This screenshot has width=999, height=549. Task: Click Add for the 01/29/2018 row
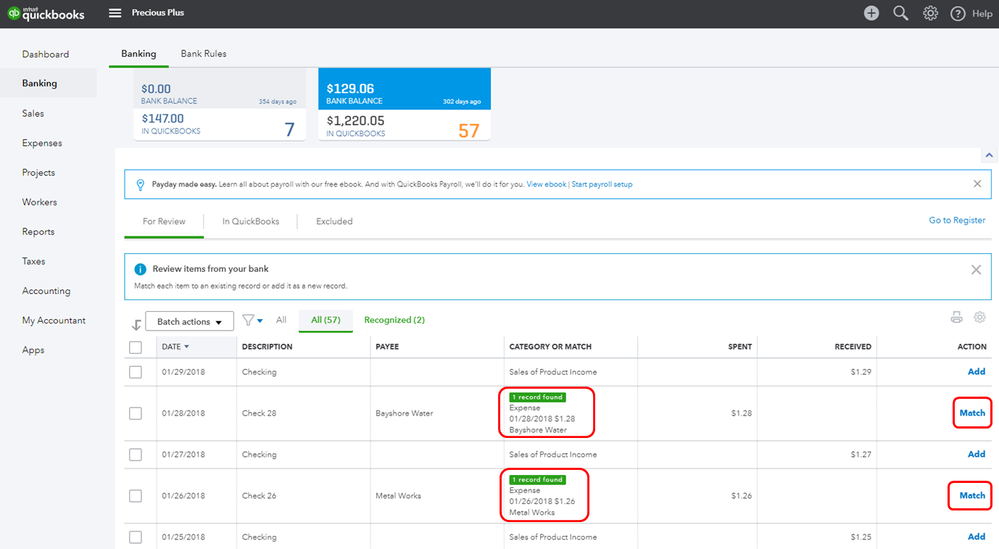[976, 371]
